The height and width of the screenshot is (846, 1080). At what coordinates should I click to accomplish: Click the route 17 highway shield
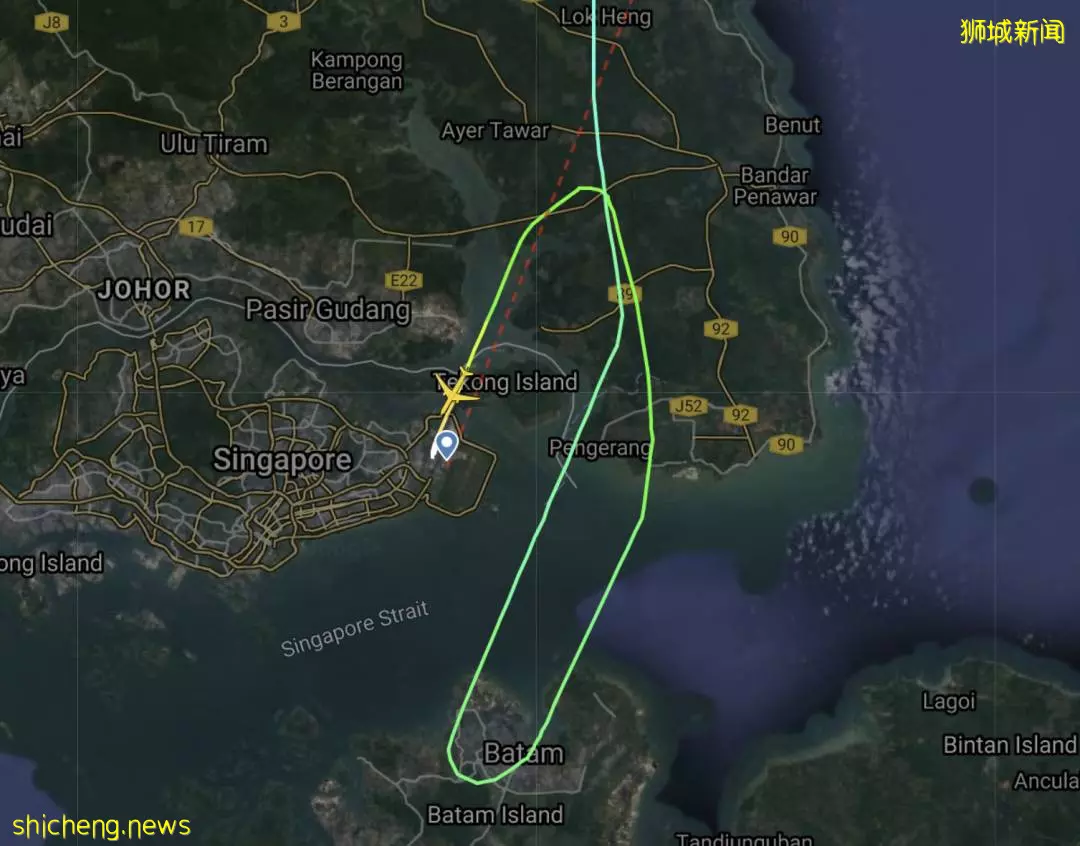[x=196, y=226]
